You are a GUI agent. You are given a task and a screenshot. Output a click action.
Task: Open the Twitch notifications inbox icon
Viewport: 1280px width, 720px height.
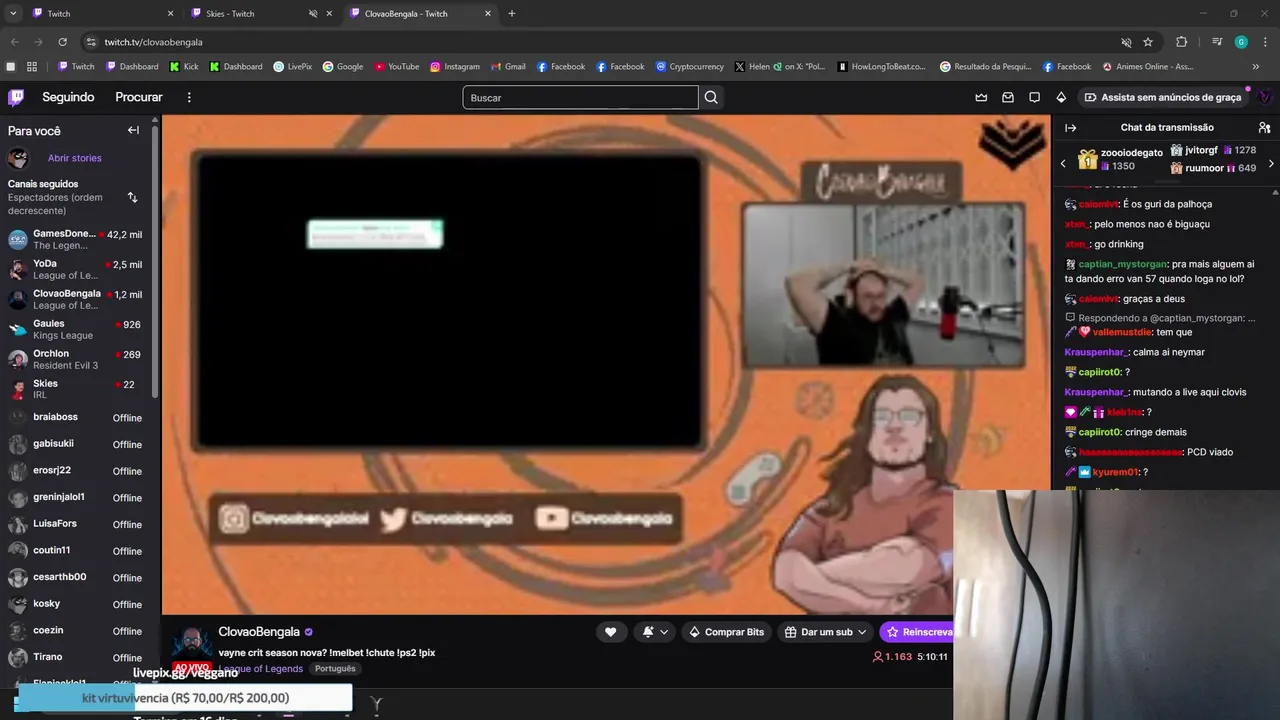1008,97
